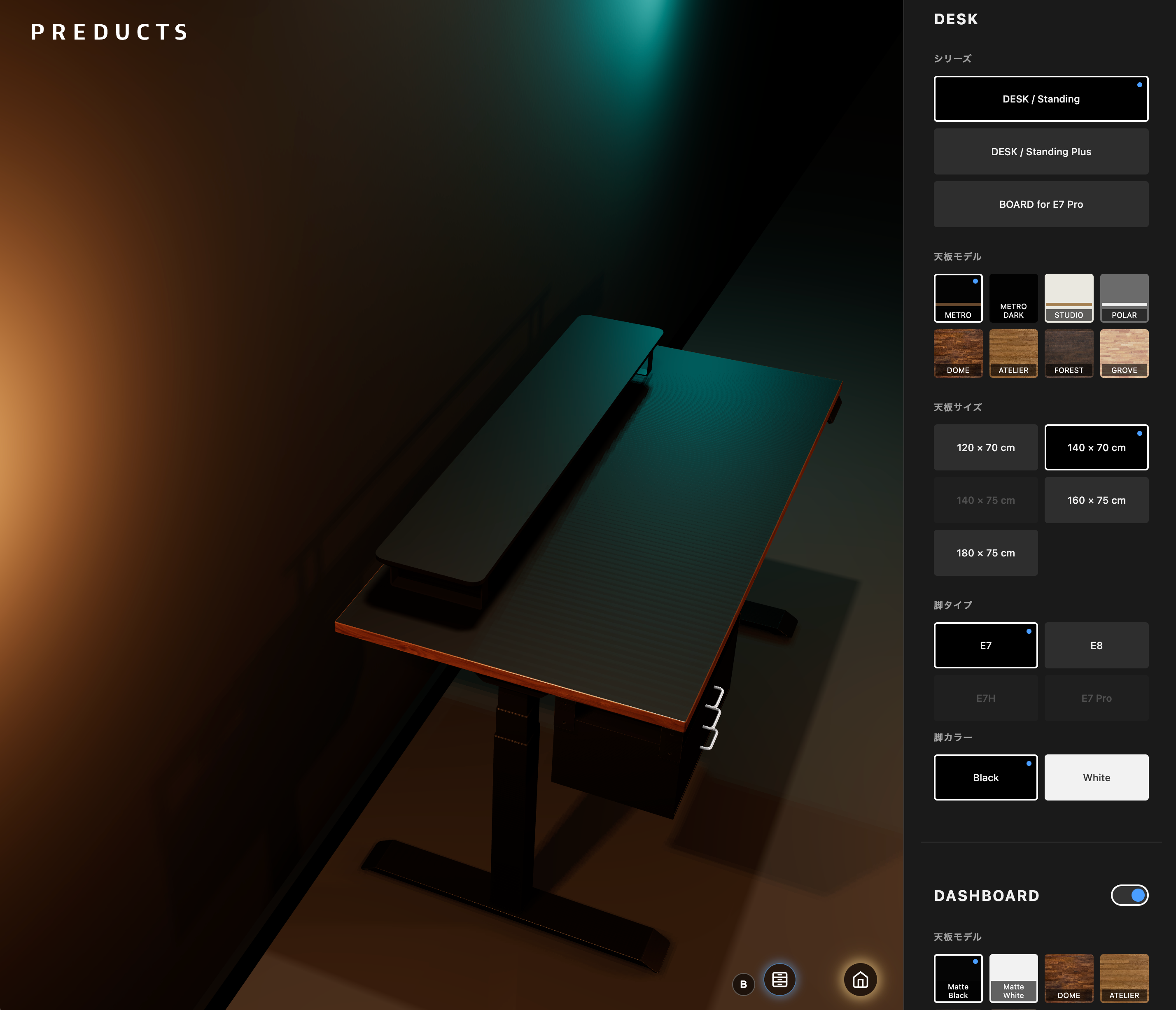Screen dimensions: 1176x1010
Task: Set tabletop size to 120 × 70 cm
Action: click(985, 447)
